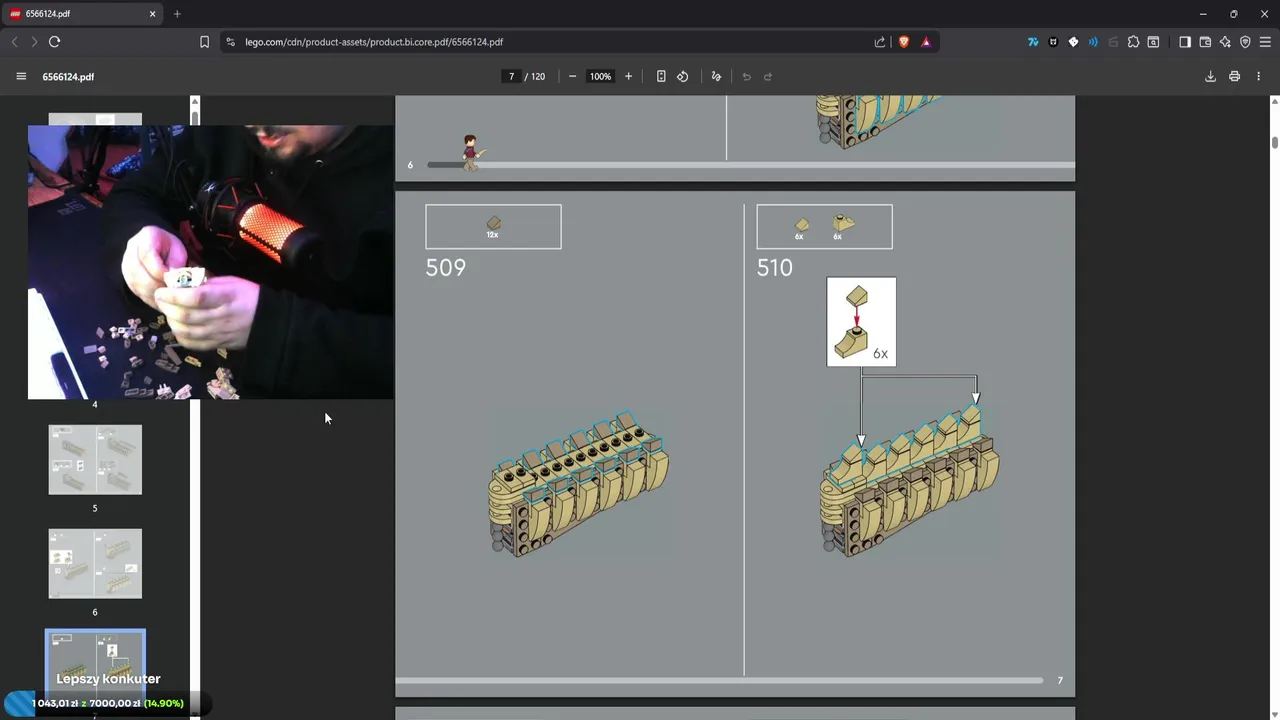Zoom in the PDF with the plus button
Image resolution: width=1280 pixels, height=720 pixels.
(628, 76)
